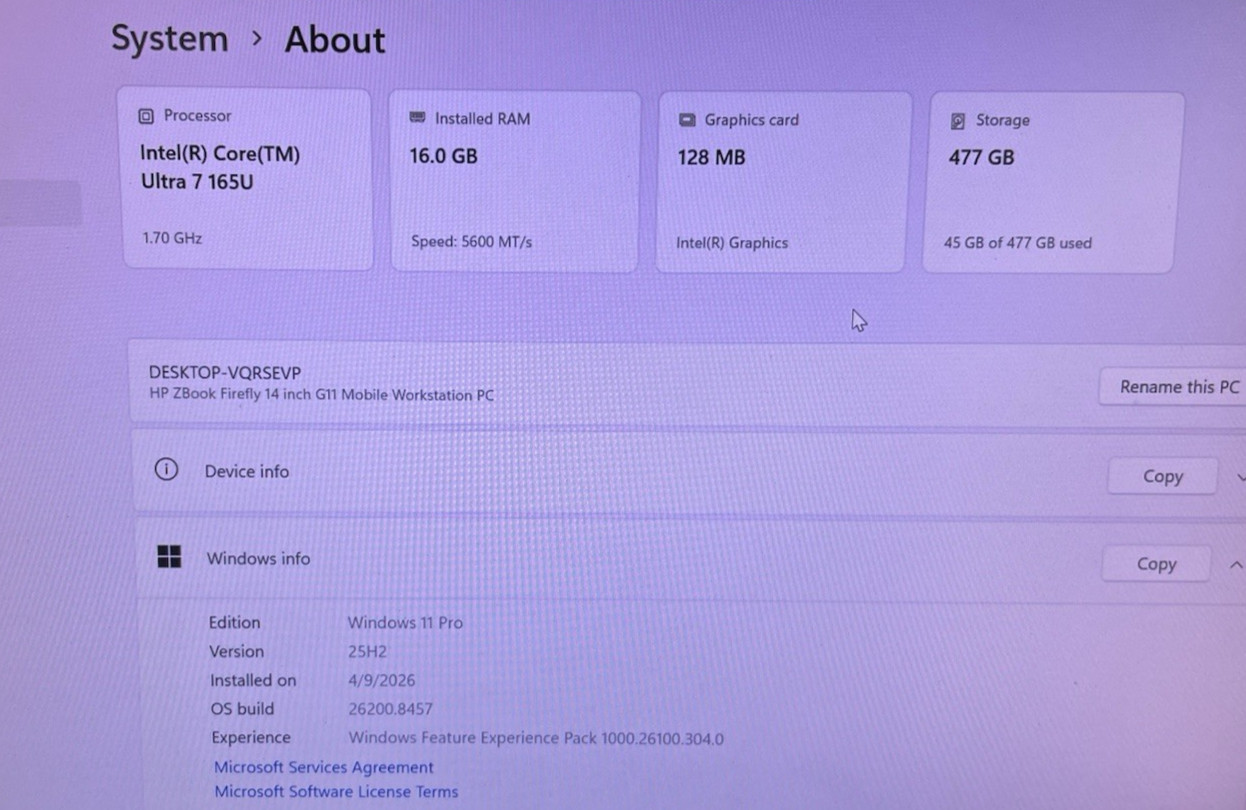Select the 25H2 version value
The width and height of the screenshot is (1246, 810).
point(368,651)
